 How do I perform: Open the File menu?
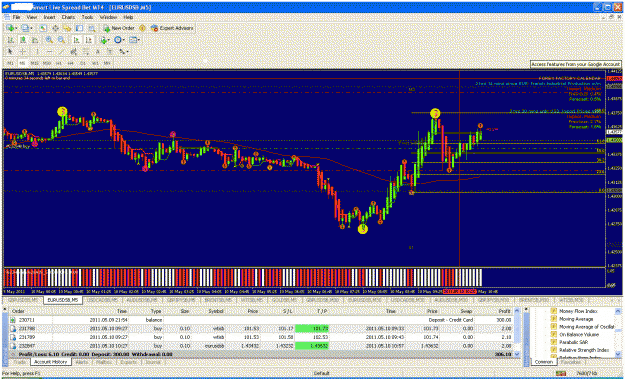coord(16,17)
